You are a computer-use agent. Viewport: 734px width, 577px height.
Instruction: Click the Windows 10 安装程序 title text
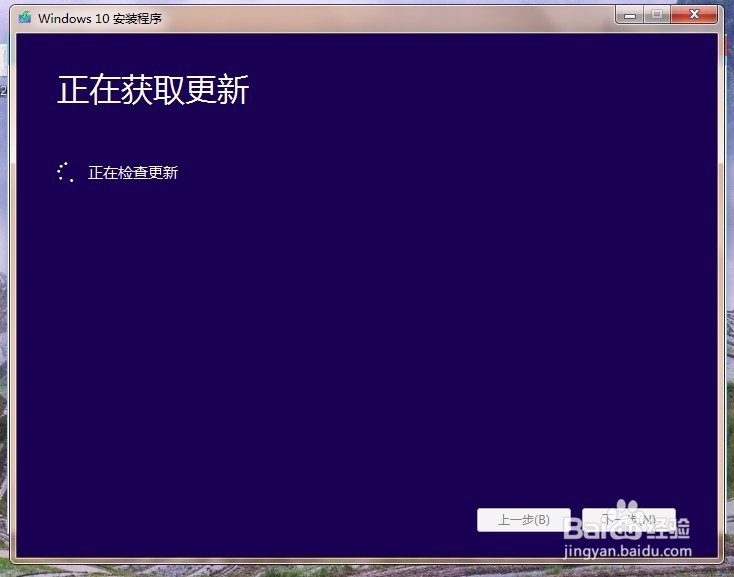(x=100, y=18)
